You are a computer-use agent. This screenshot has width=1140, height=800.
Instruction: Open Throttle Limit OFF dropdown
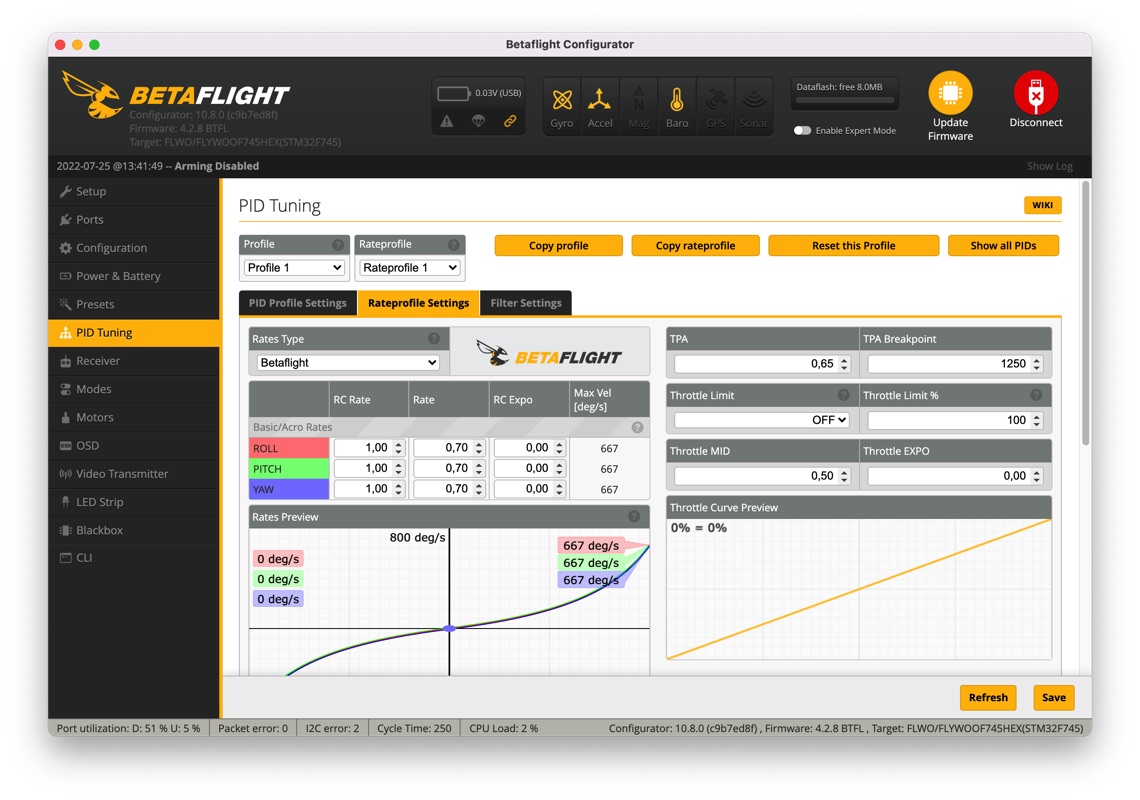761,420
